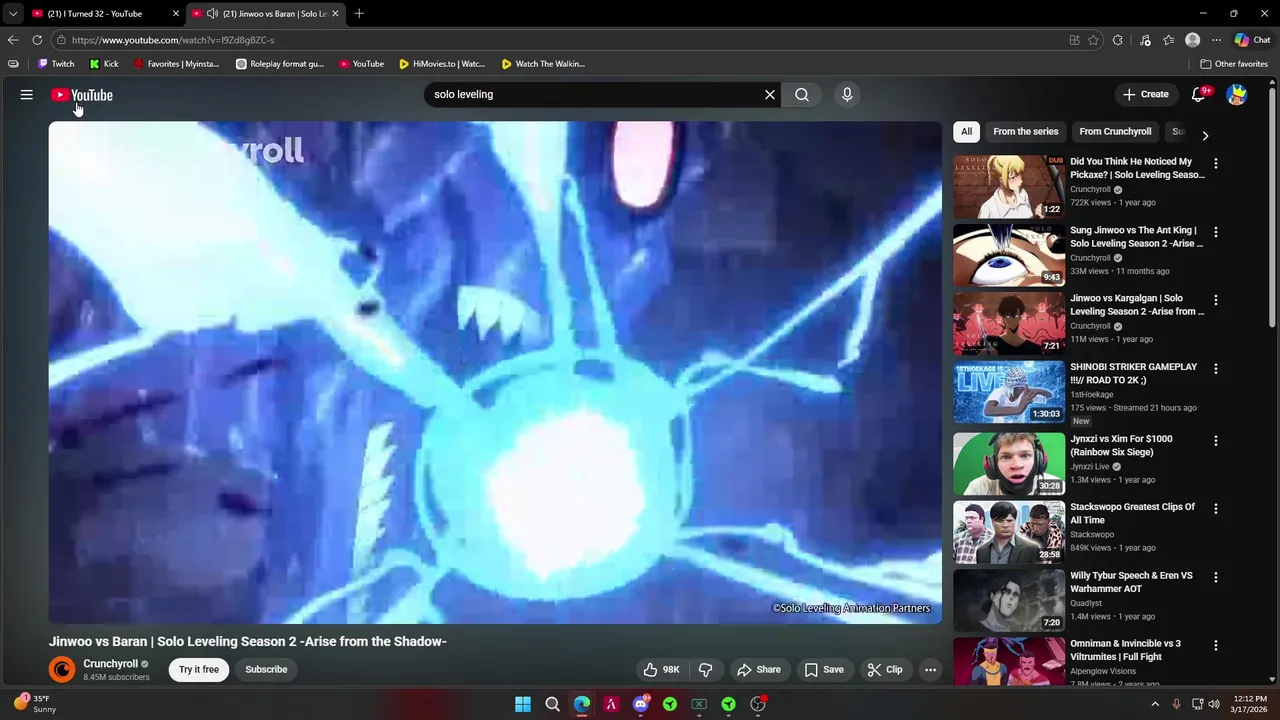Click the Create button

(x=1145, y=94)
